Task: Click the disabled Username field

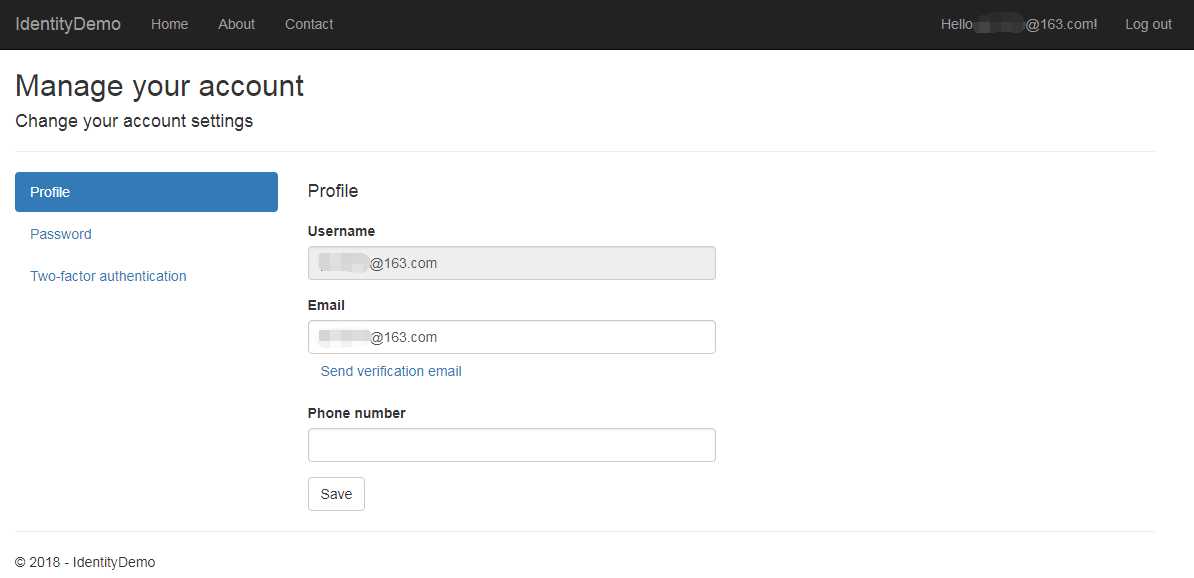Action: 512,263
